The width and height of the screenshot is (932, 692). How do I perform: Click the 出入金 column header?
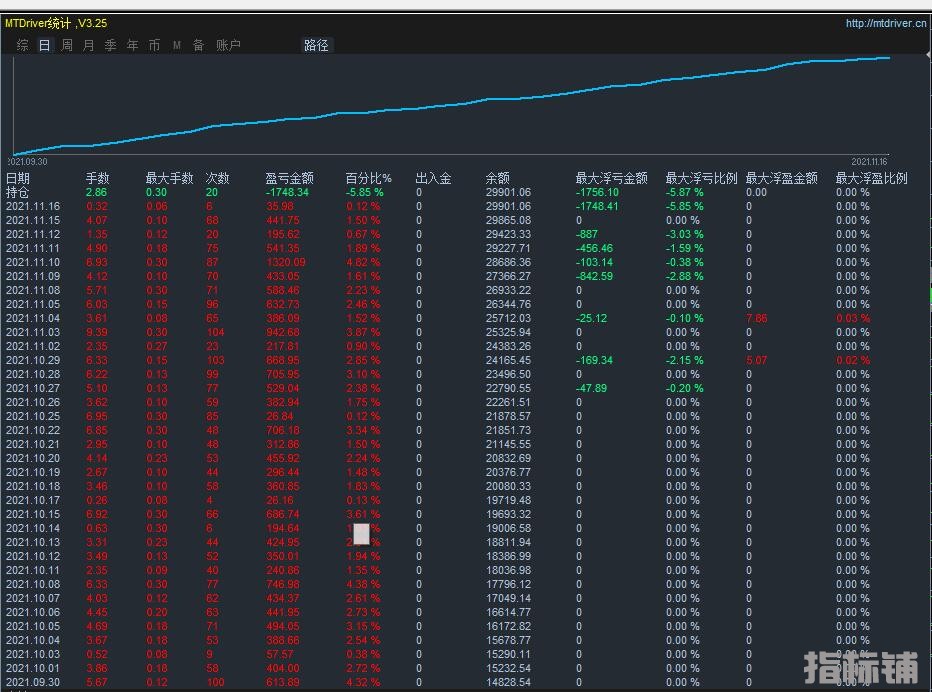click(433, 178)
